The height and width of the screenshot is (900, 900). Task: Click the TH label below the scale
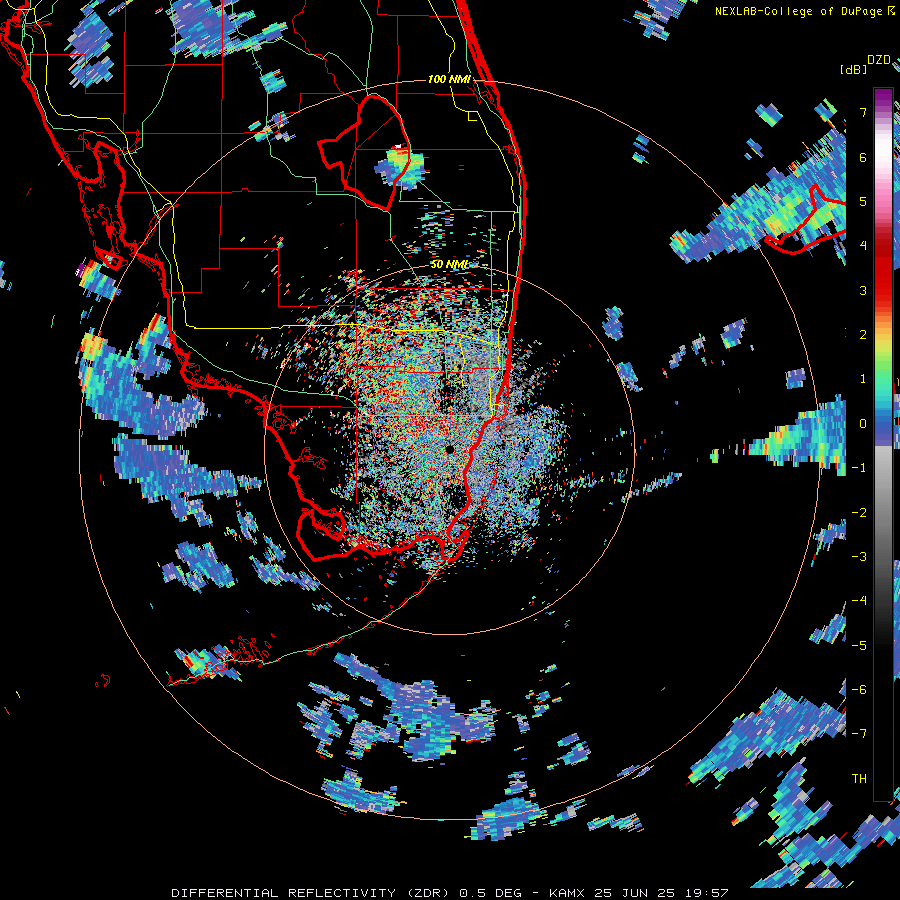[x=859, y=779]
